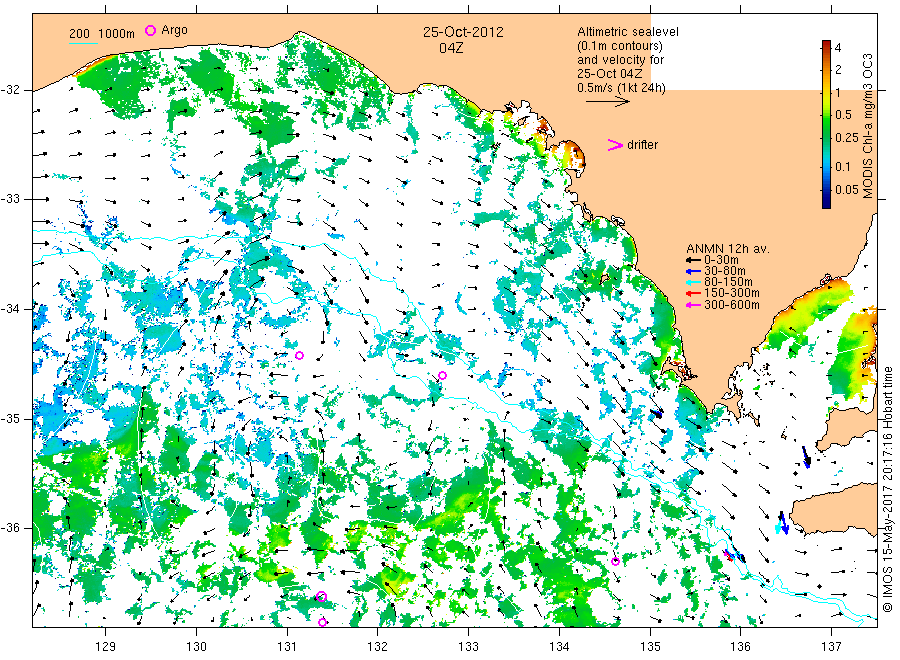Select the black 0-30m arrow in the ANMN legend

pos(693,260)
